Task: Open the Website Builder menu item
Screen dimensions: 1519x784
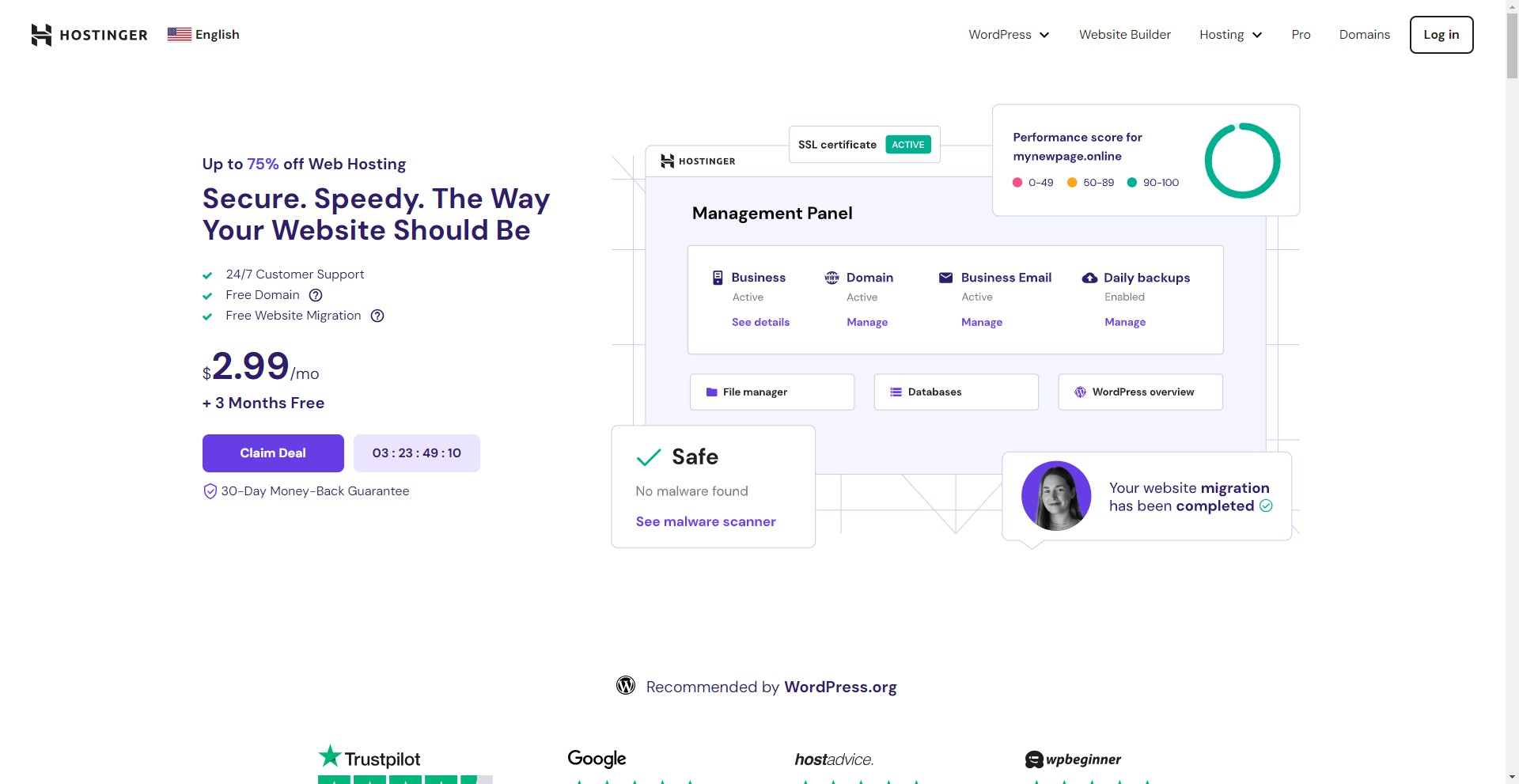Action: point(1124,35)
